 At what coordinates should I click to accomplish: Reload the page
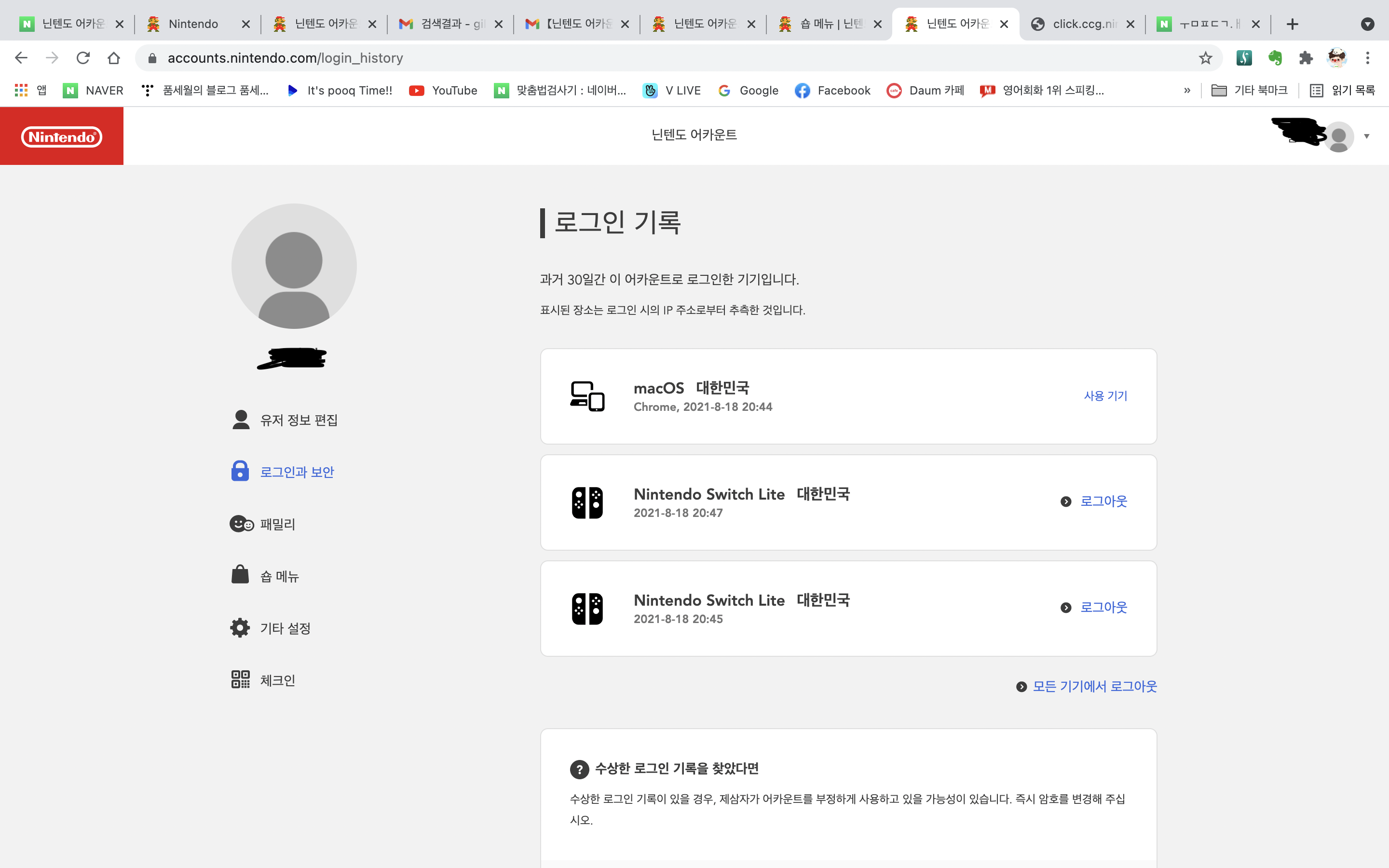[83, 58]
